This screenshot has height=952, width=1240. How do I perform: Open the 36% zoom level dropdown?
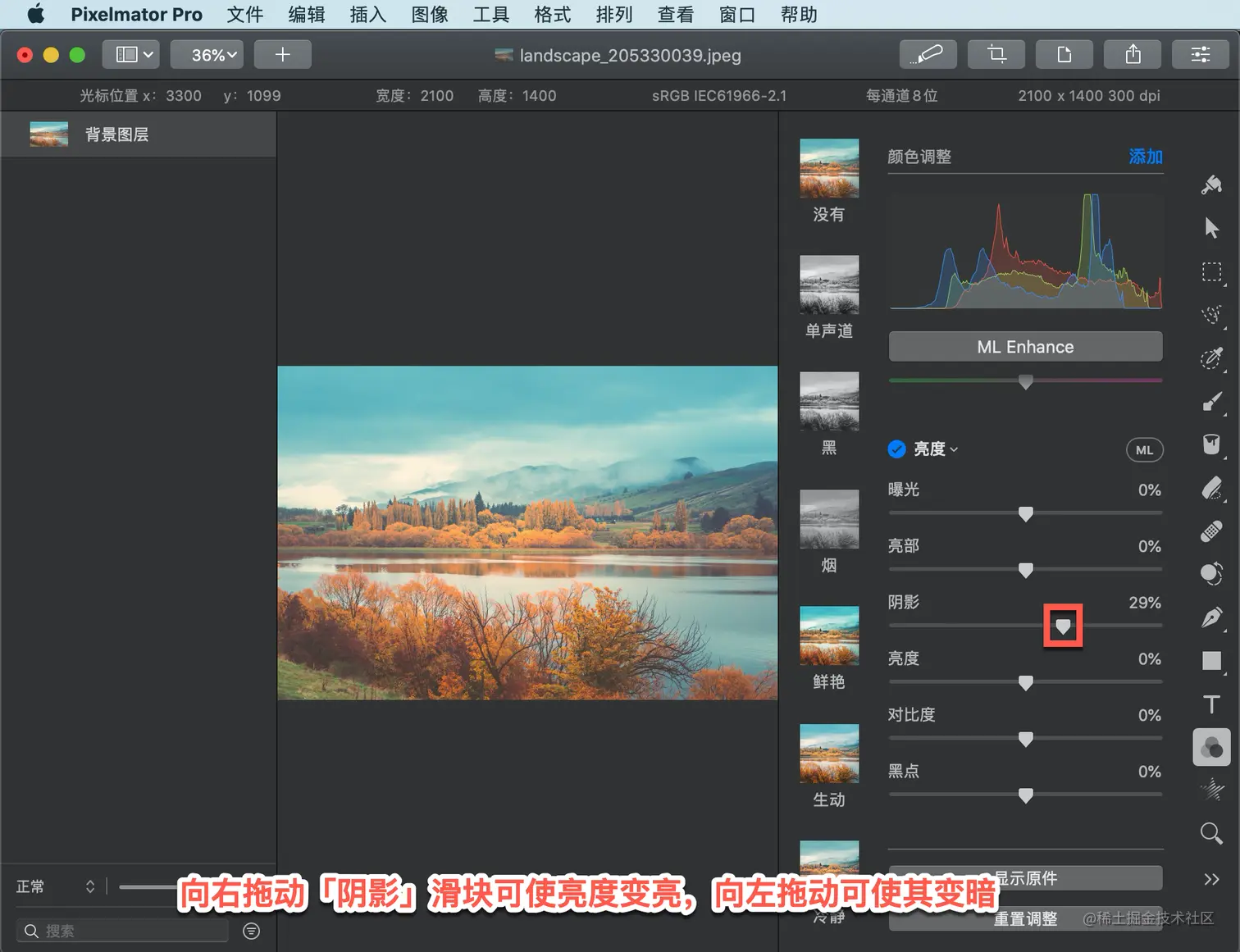click(207, 54)
